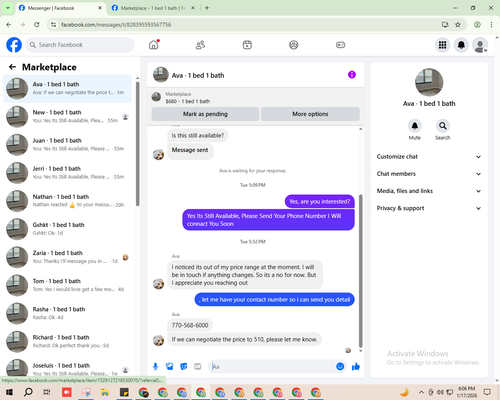Image resolution: width=500 pixels, height=400 pixels.
Task: Switch to Marketplace - 1 bed 1 bath tab
Action: click(153, 8)
